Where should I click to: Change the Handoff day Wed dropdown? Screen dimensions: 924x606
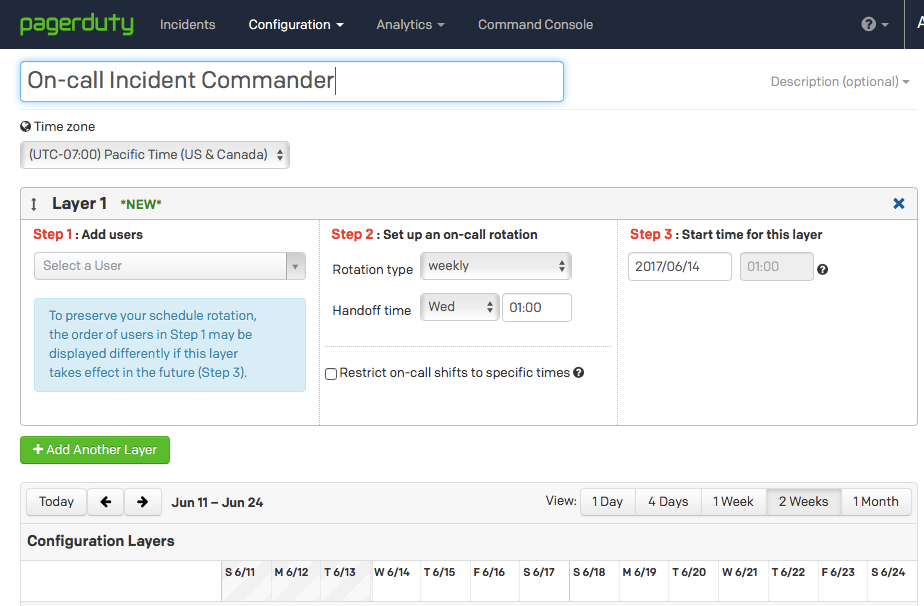(460, 307)
